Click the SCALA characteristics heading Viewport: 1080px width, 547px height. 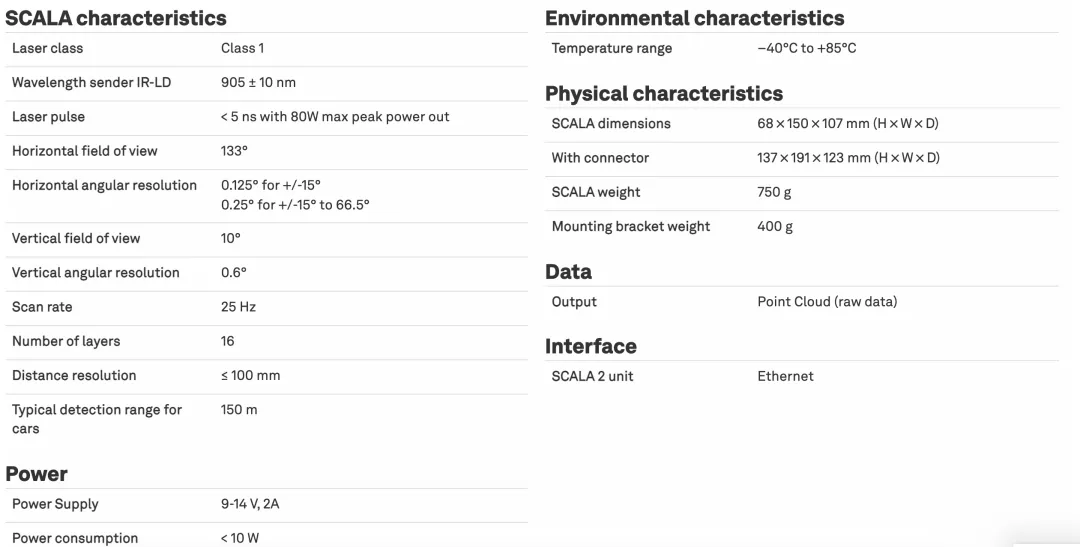pos(116,18)
